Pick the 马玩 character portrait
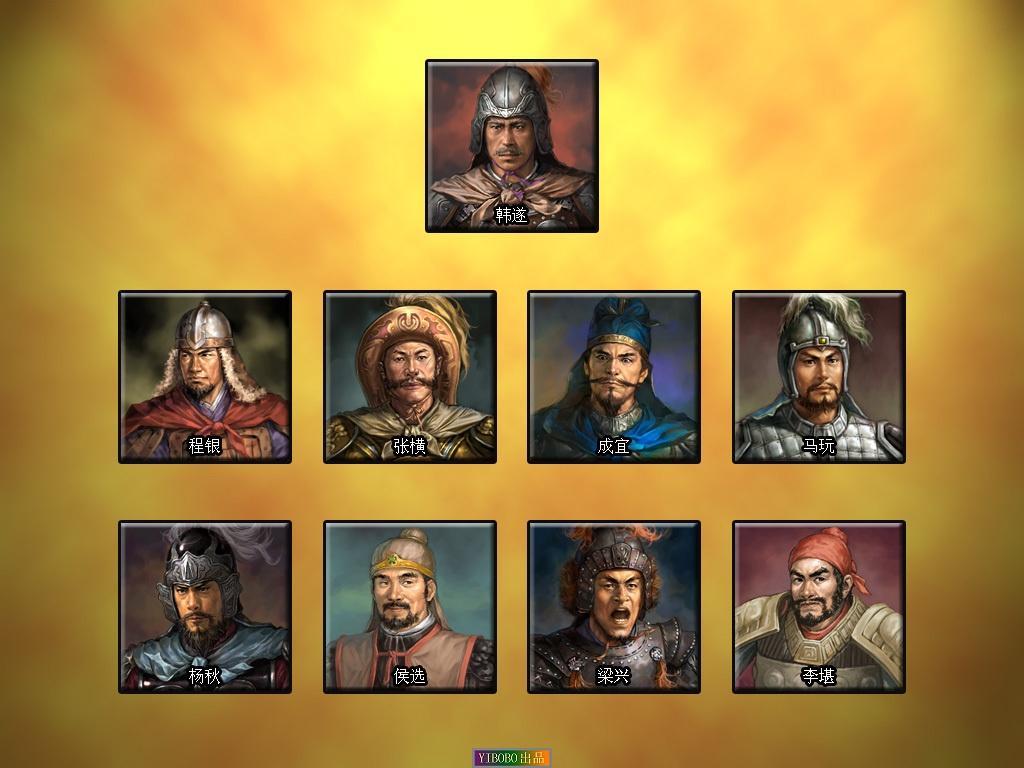 pos(819,377)
